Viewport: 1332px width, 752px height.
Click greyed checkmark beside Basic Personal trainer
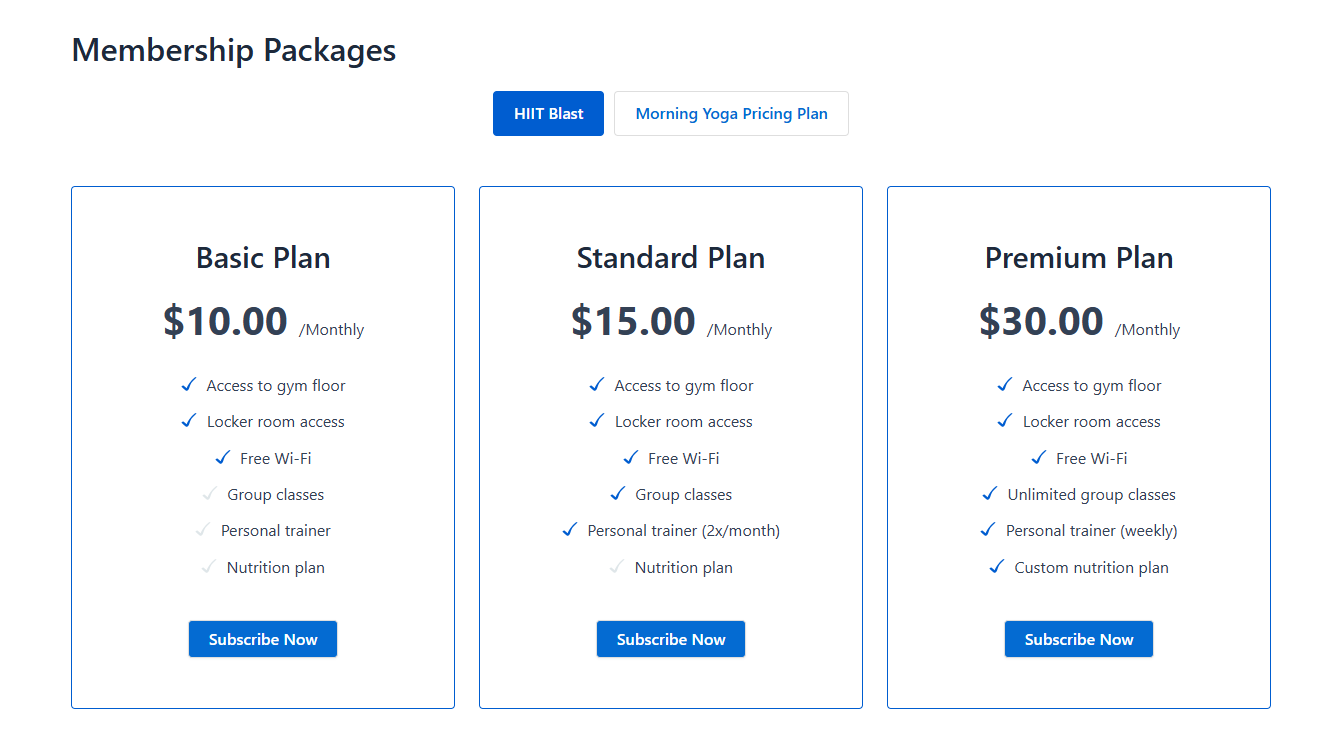pos(203,530)
